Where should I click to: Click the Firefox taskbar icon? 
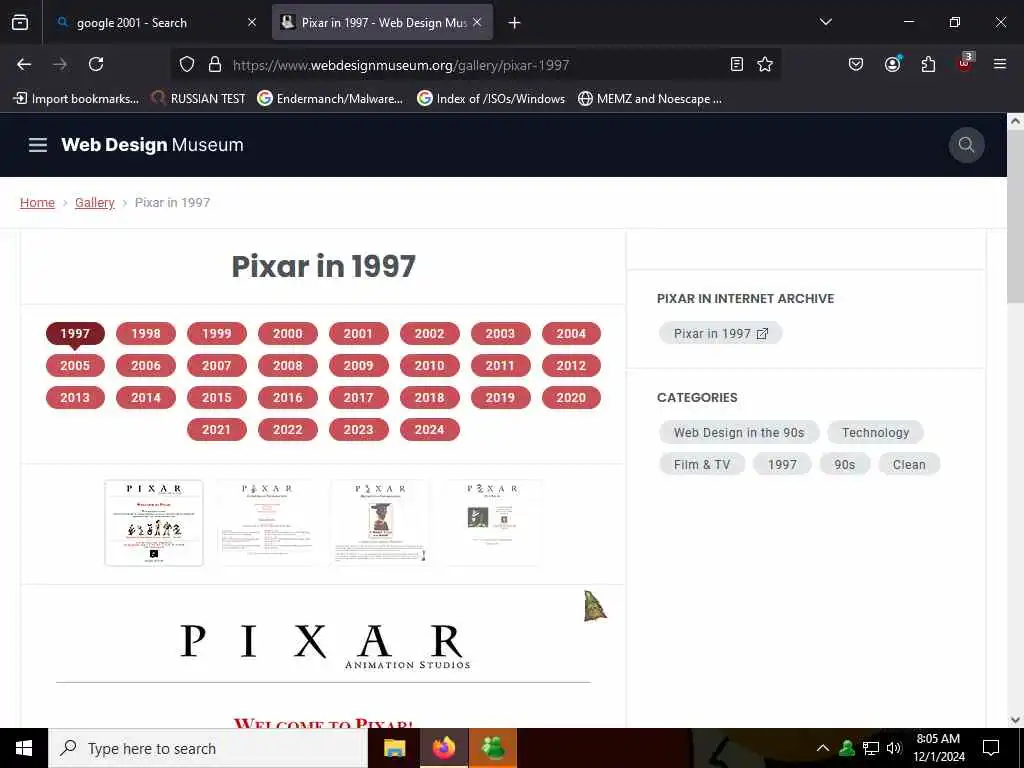click(x=443, y=748)
